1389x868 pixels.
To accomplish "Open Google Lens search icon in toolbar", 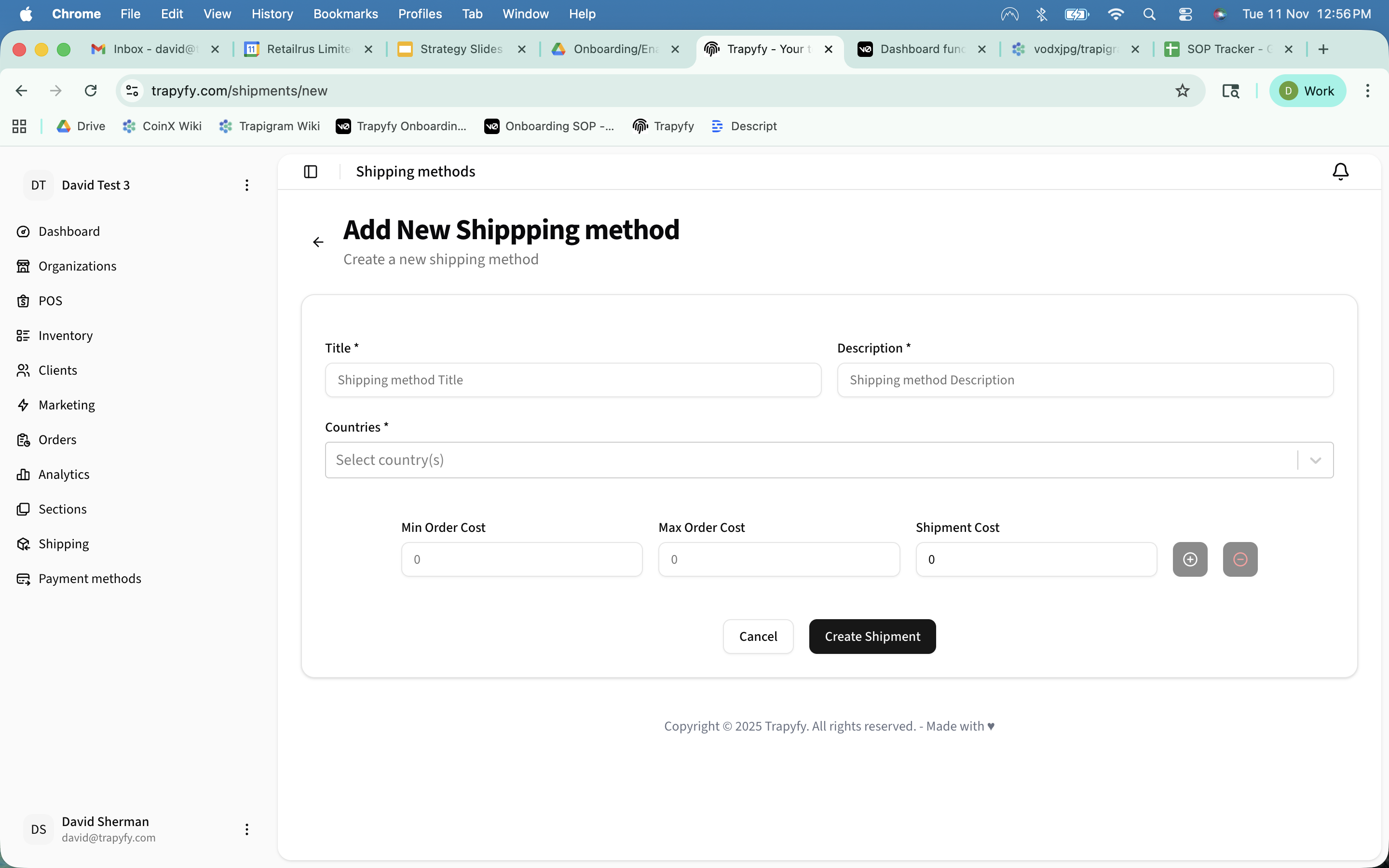I will click(1230, 91).
